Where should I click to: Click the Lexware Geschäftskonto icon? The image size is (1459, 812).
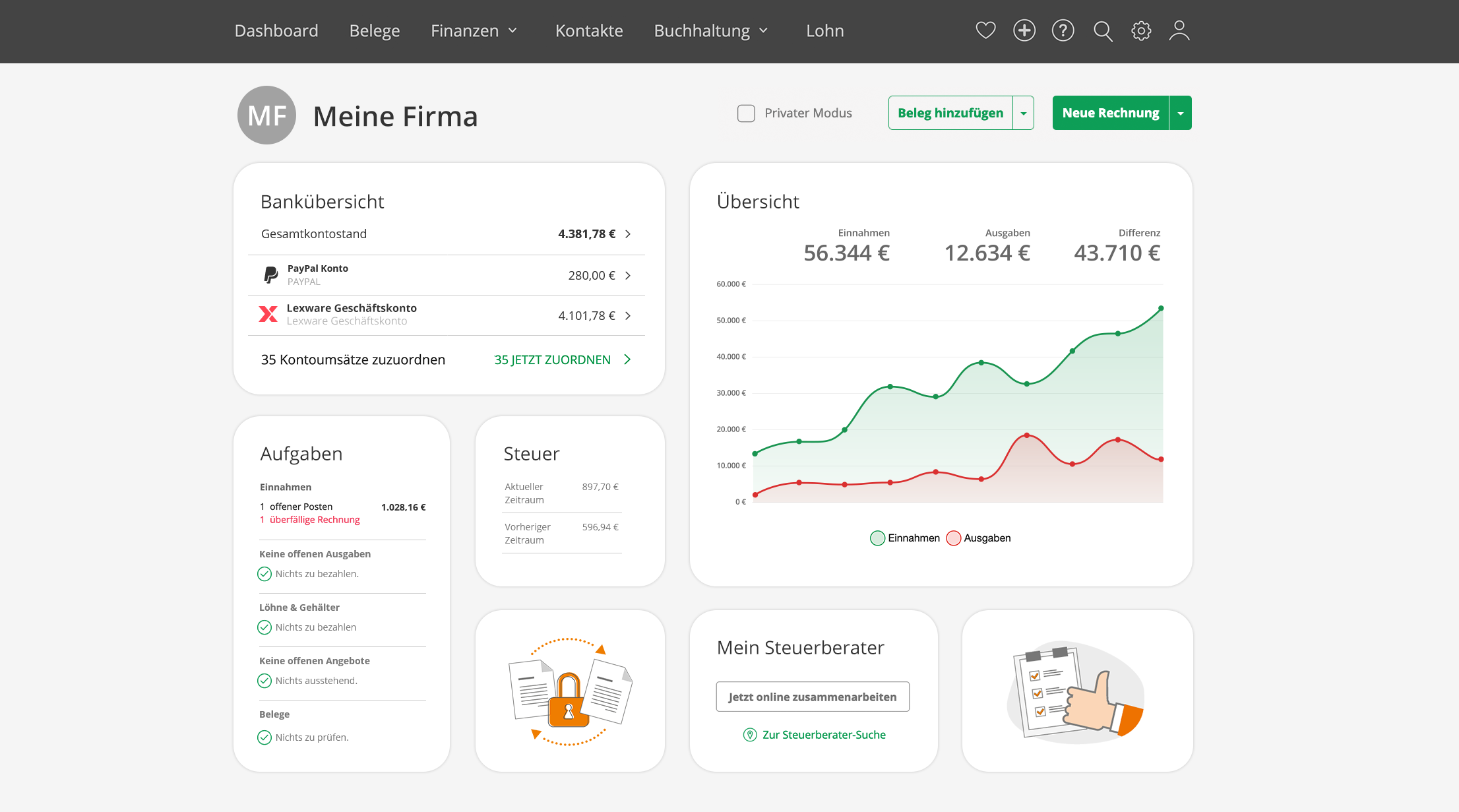point(268,314)
